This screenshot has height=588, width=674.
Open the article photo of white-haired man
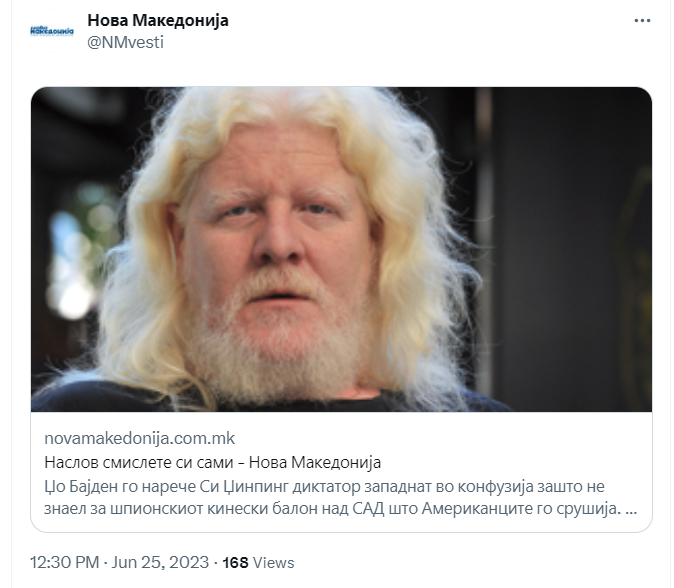click(341, 249)
